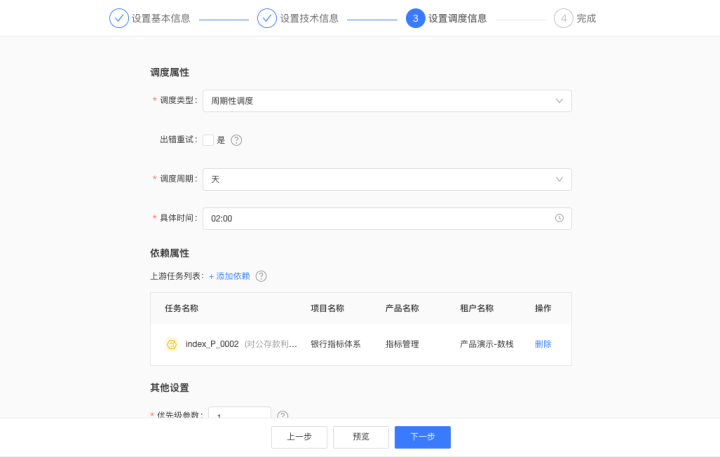The height and width of the screenshot is (457, 720).
Task: Go to the 设置基本信息 step label
Action: click(x=161, y=18)
